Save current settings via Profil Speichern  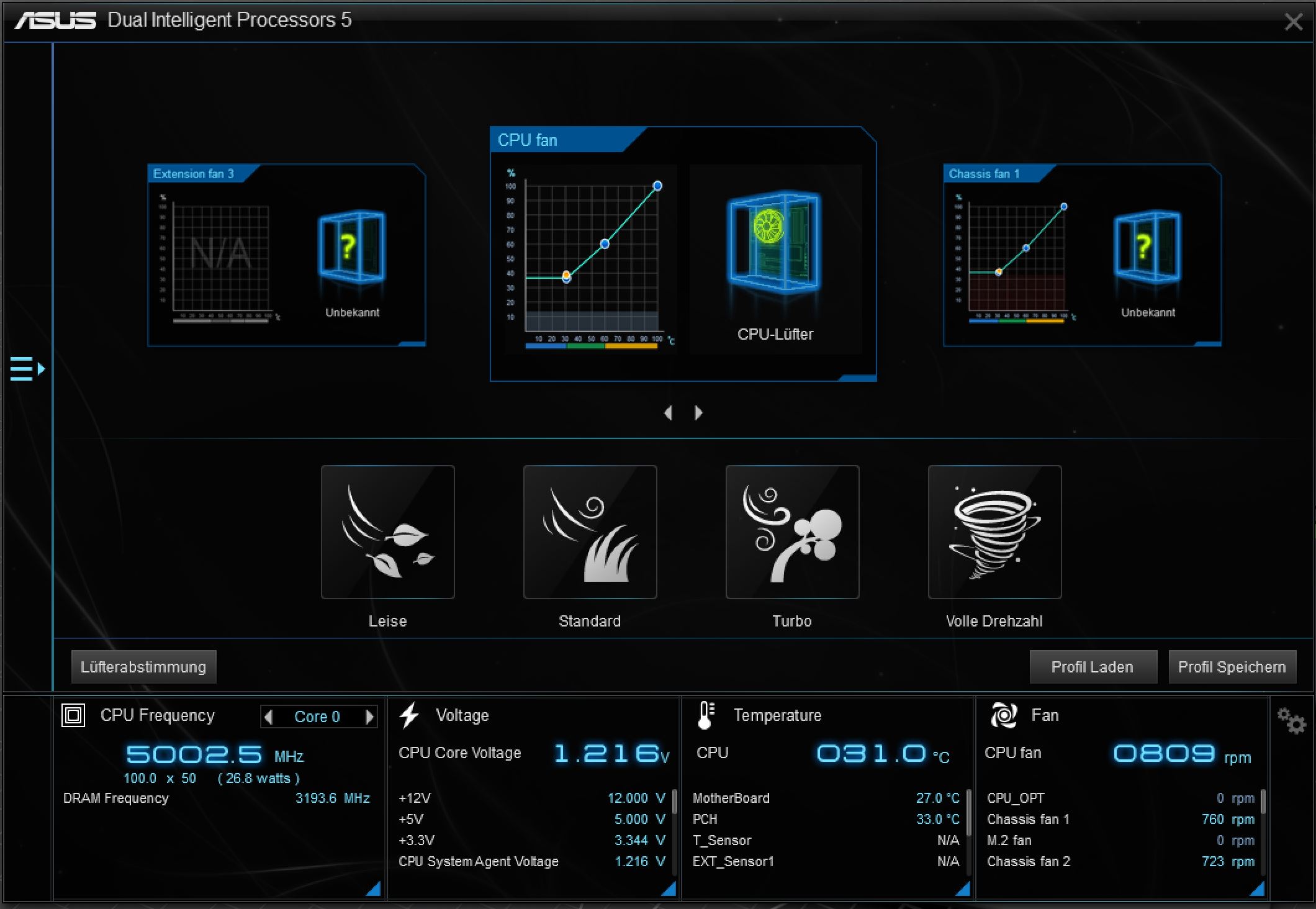(x=1233, y=666)
